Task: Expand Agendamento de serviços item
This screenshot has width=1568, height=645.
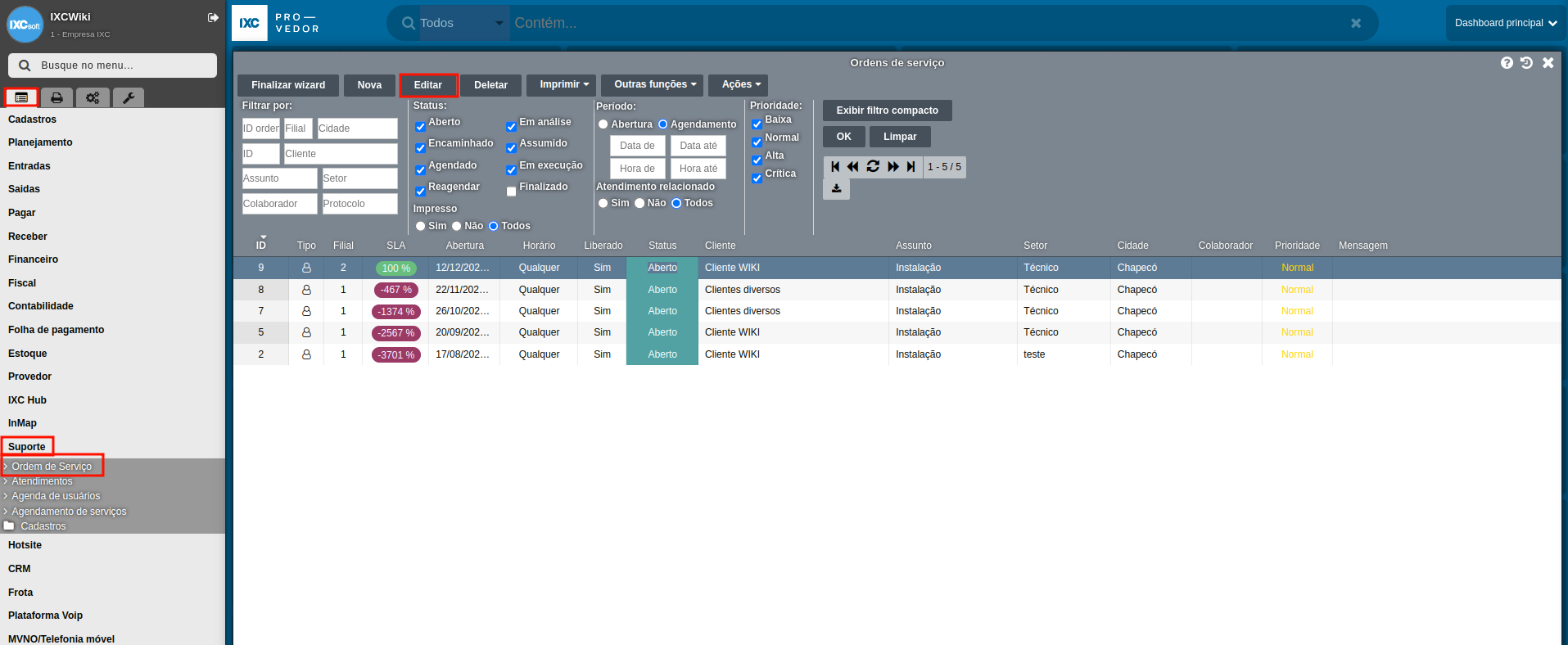Action: tap(69, 512)
